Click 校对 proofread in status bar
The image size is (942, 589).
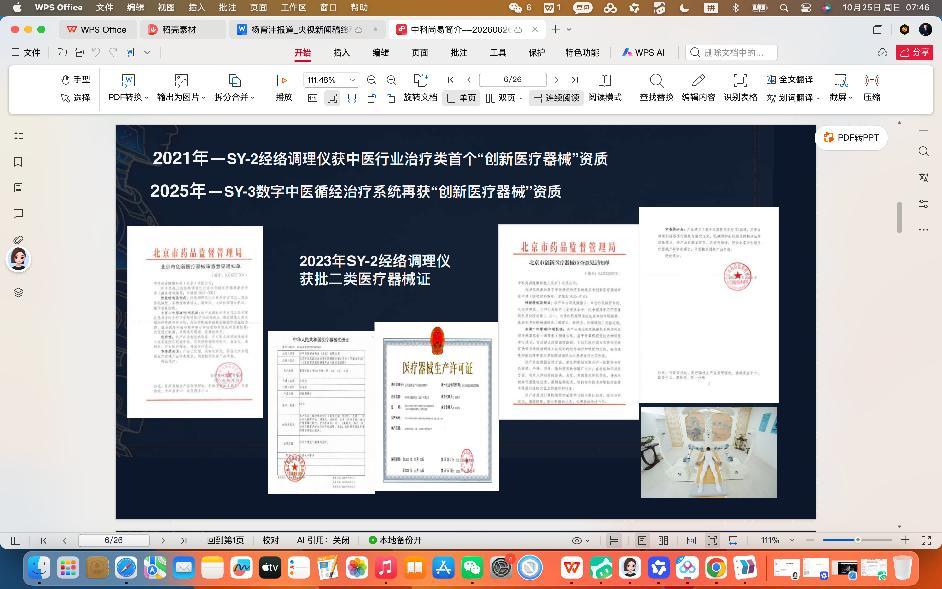271,540
